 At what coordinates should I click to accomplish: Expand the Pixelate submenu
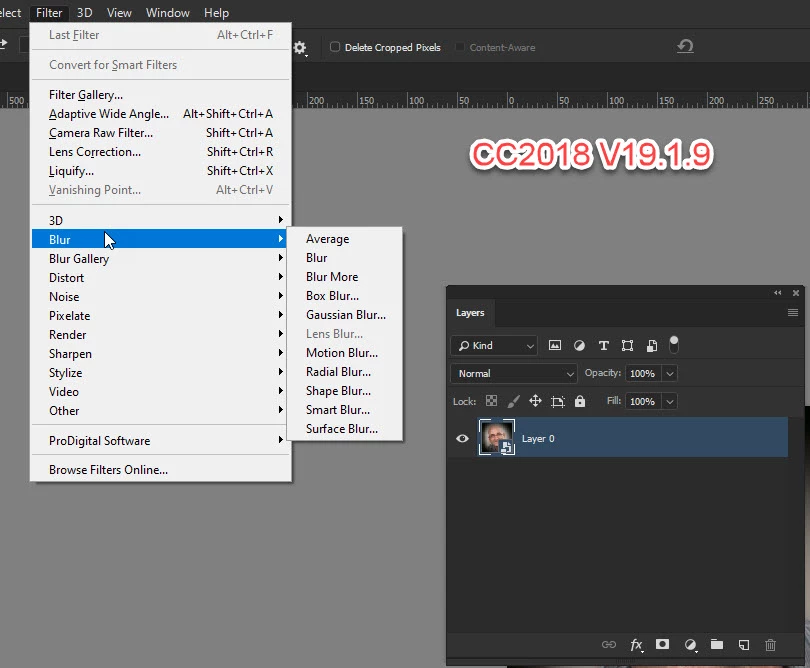coord(159,316)
